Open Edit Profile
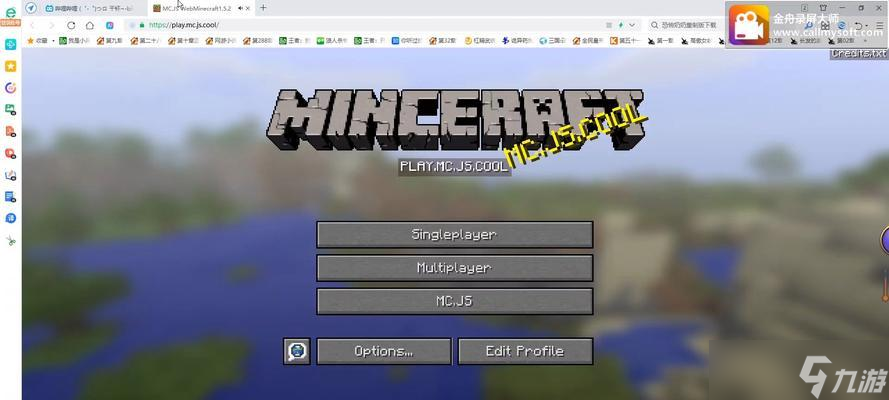 (526, 351)
